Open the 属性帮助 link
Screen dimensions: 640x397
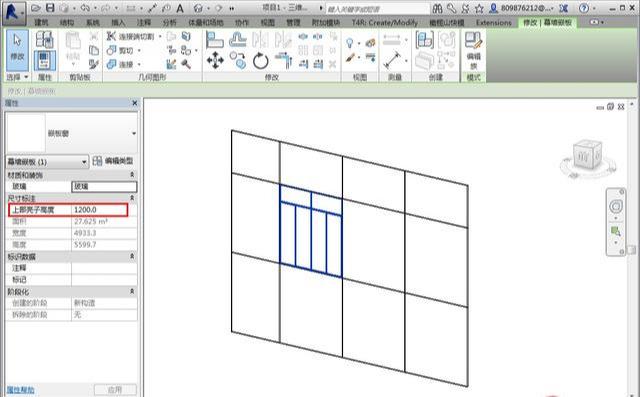(x=20, y=390)
